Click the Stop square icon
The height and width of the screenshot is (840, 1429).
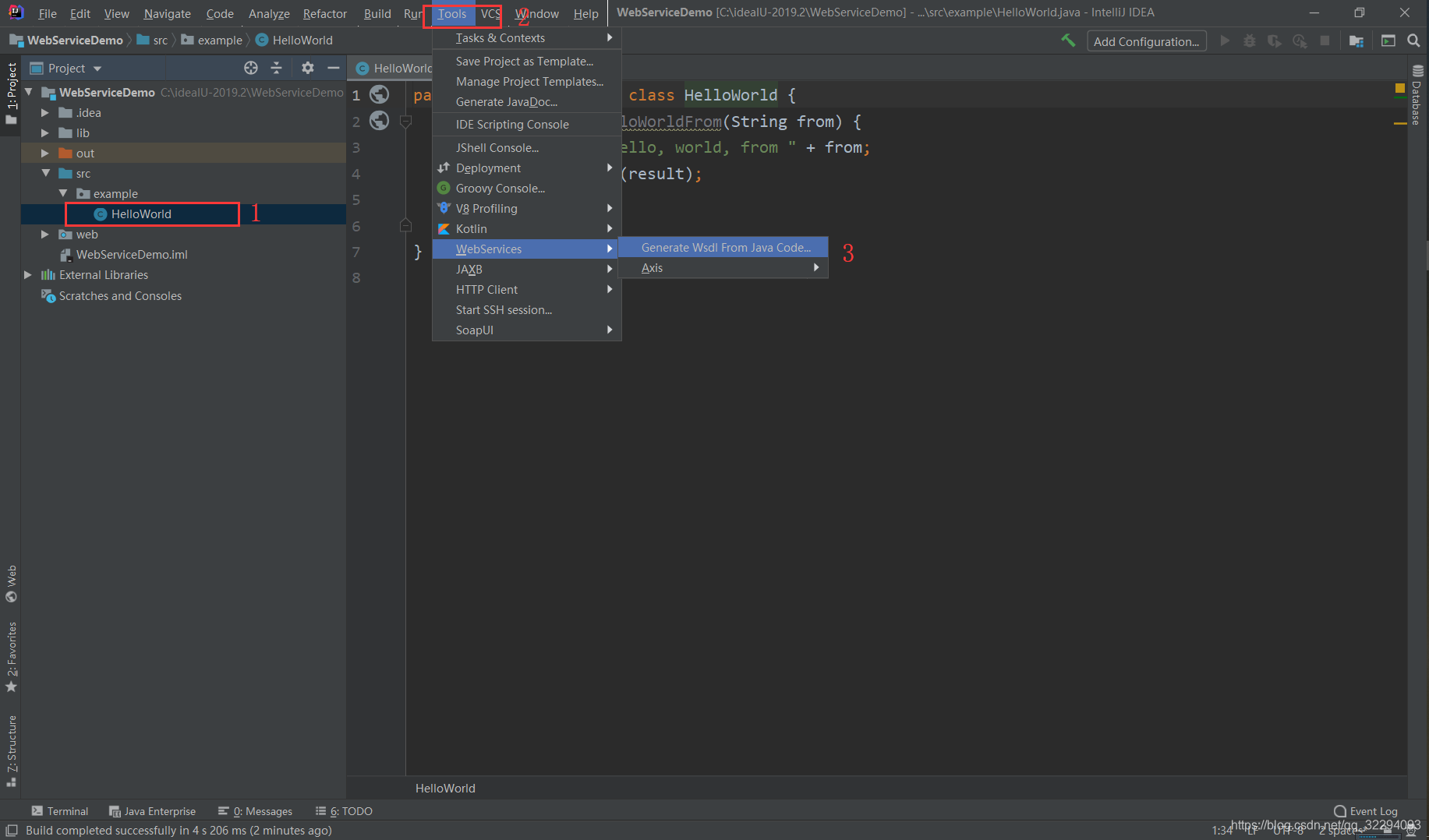tap(1325, 41)
